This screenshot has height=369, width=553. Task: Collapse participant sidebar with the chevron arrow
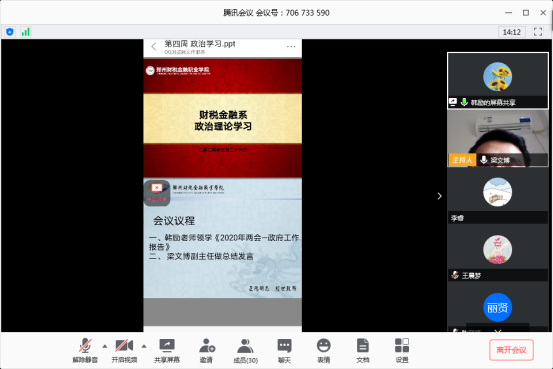[439, 196]
